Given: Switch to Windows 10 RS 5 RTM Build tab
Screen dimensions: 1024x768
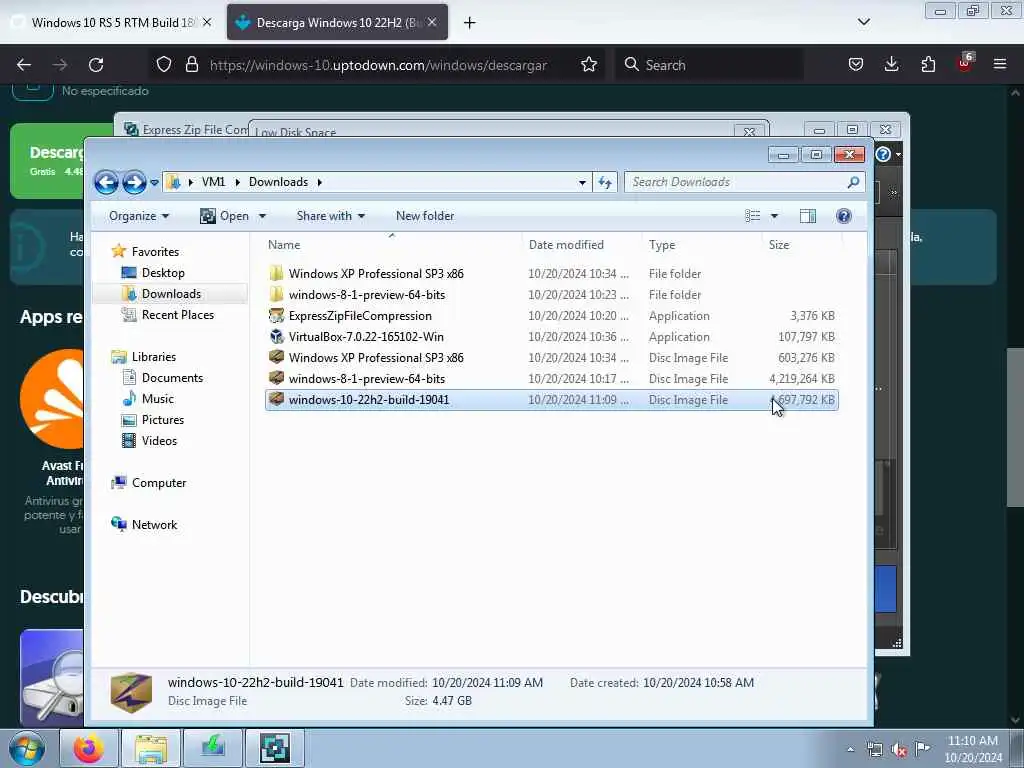Looking at the screenshot, I should [112, 22].
